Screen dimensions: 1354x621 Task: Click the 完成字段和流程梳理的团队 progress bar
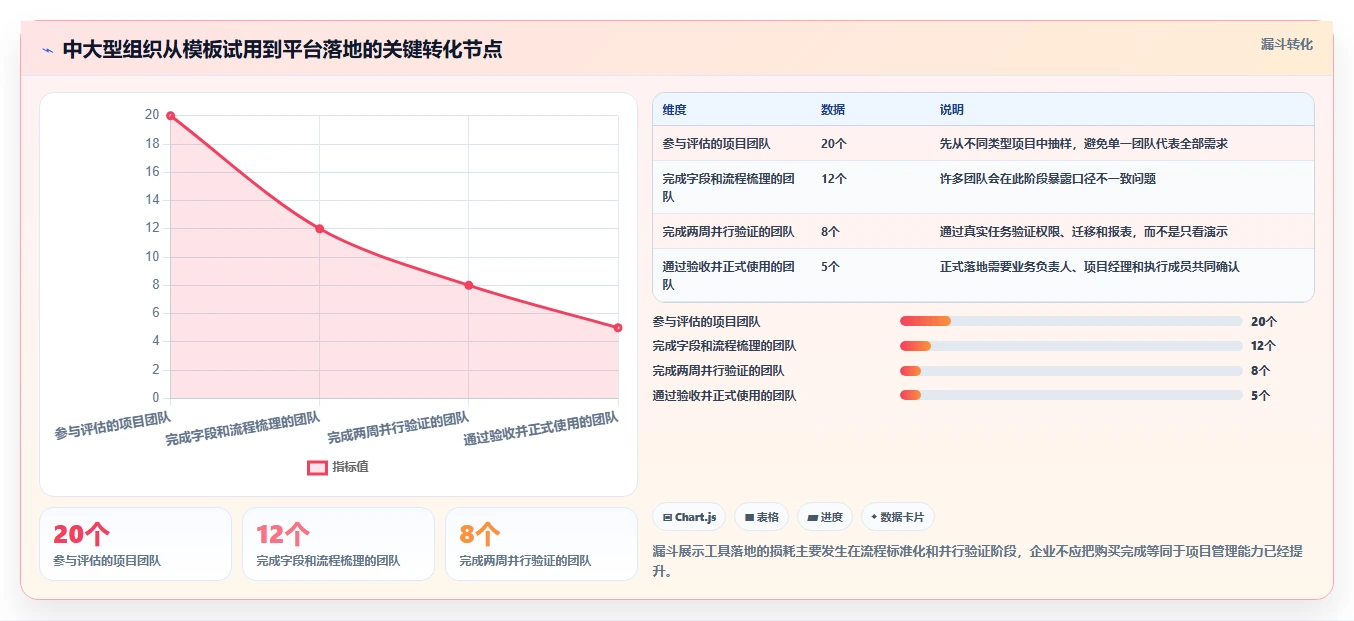point(1071,346)
